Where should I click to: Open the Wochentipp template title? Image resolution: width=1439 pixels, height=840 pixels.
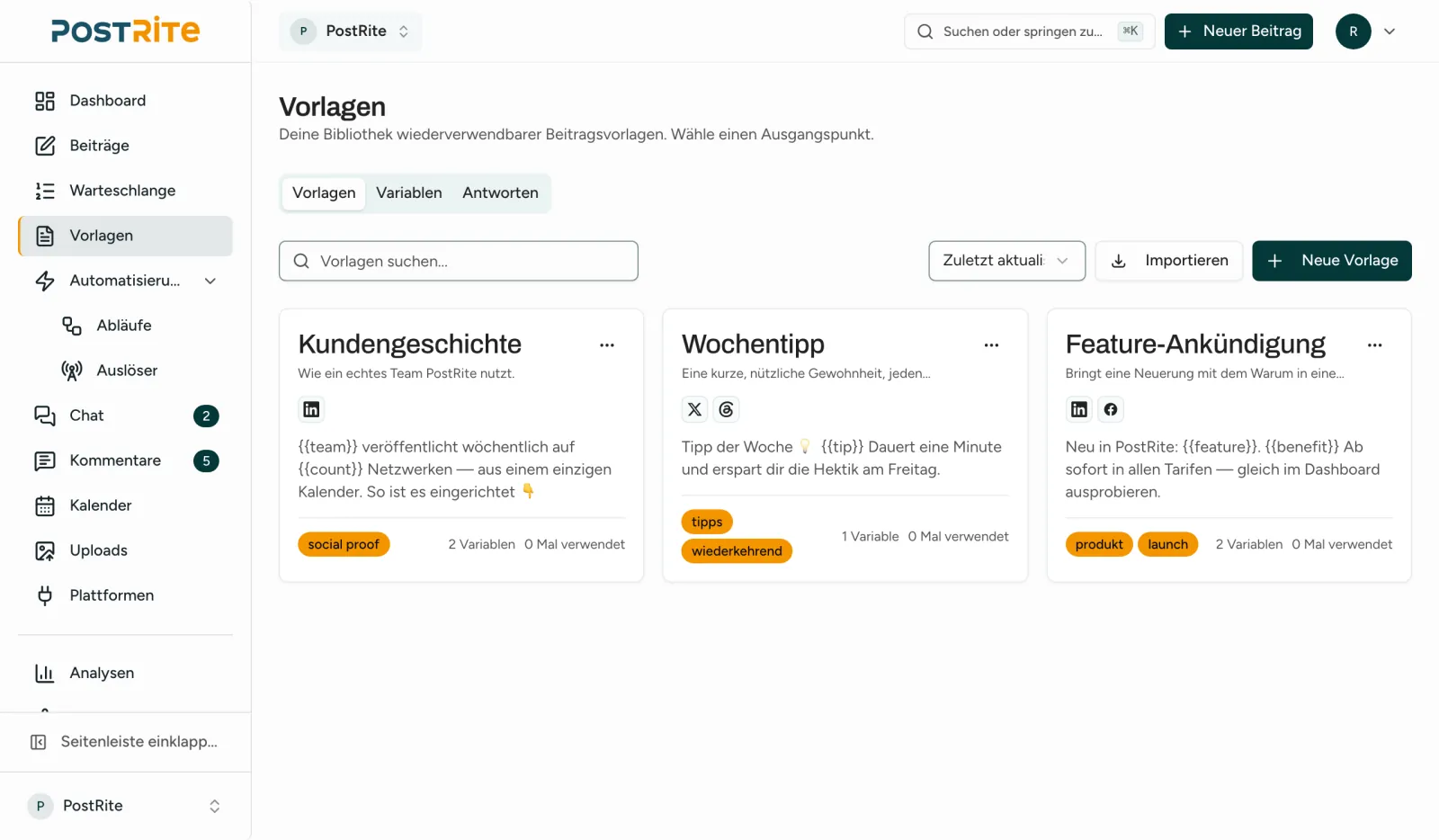tap(753, 344)
